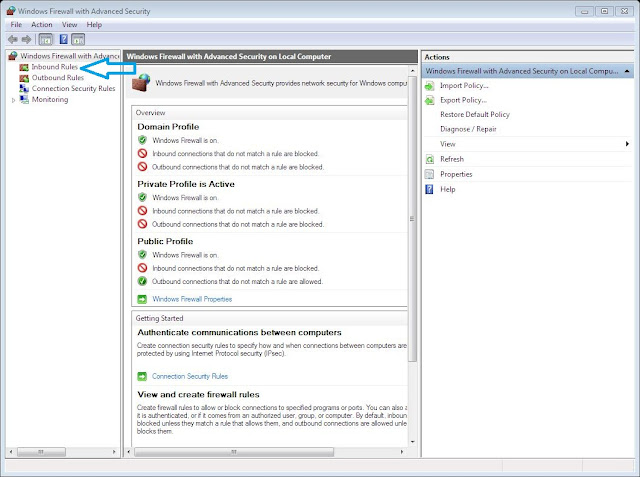Click the blue Help toolbar icon
Image resolution: width=640 pixels, height=477 pixels.
click(x=64, y=40)
